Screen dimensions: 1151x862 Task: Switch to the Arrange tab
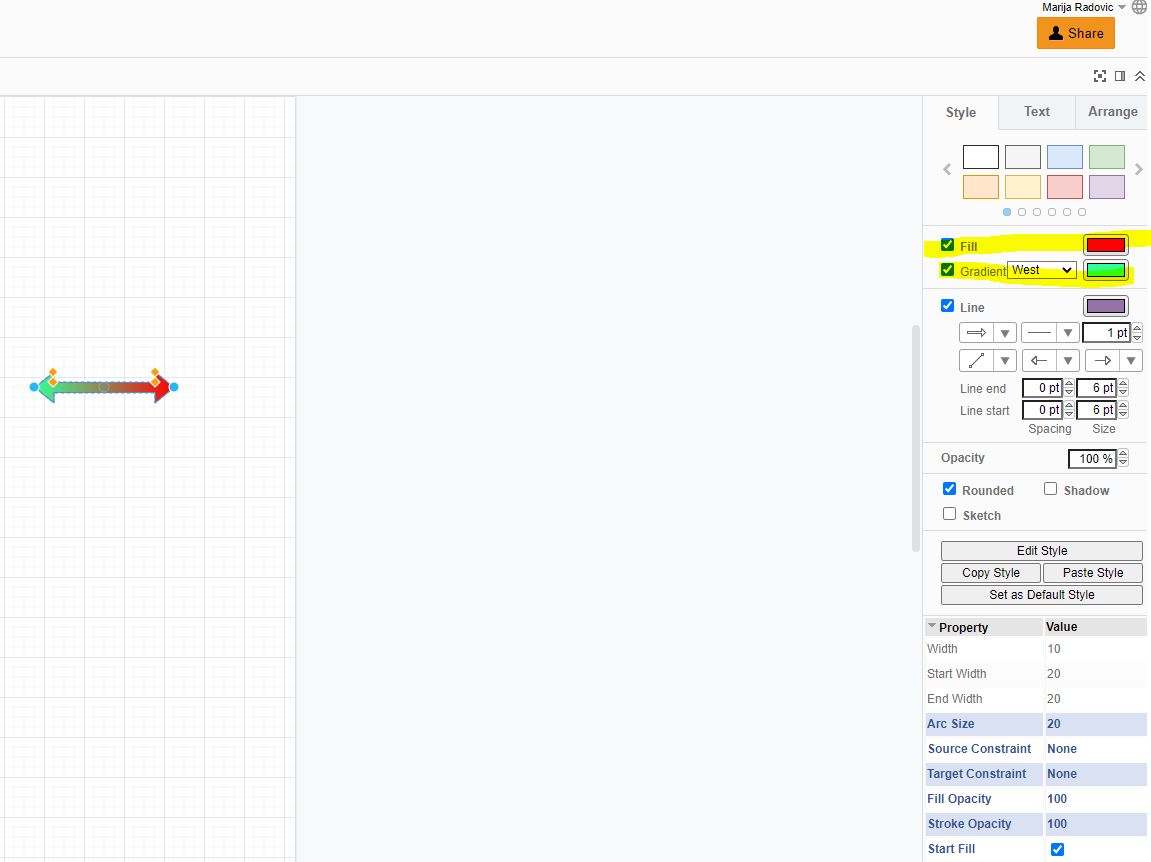[x=1112, y=112]
